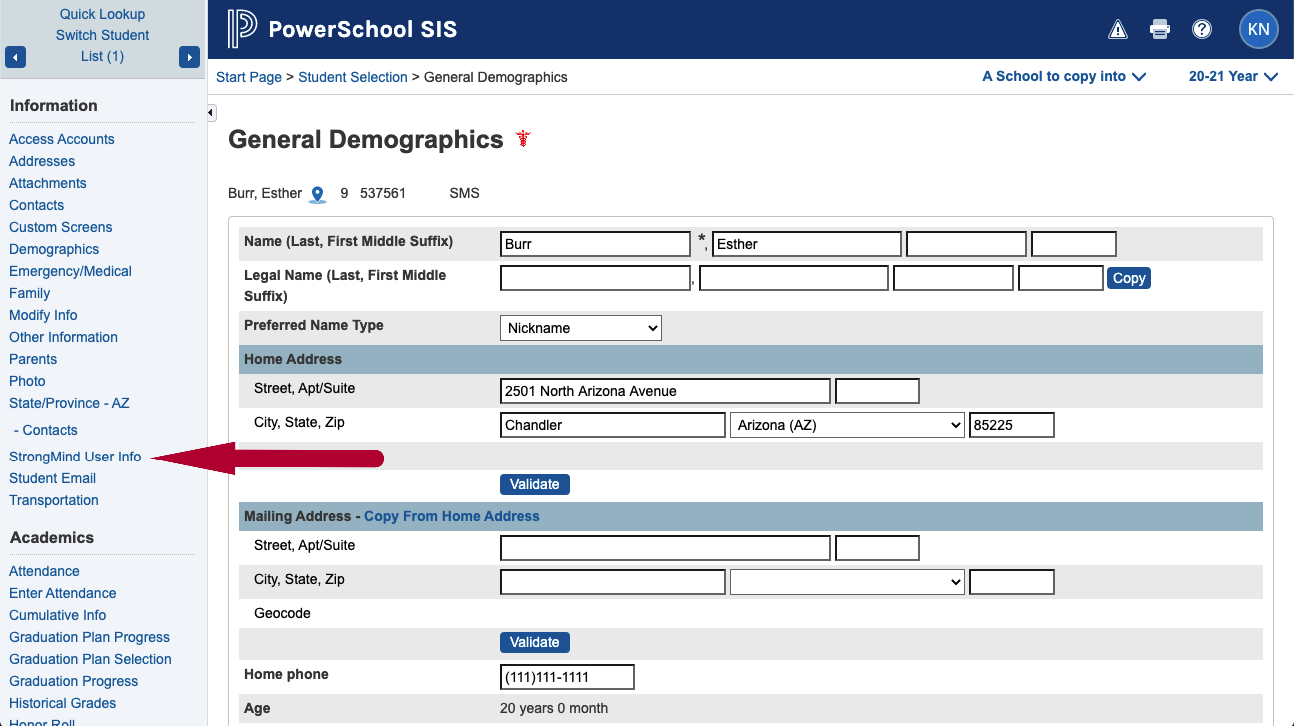Image resolution: width=1294 pixels, height=726 pixels.
Task: Click the age value 20 years 0 month
Action: [x=554, y=708]
